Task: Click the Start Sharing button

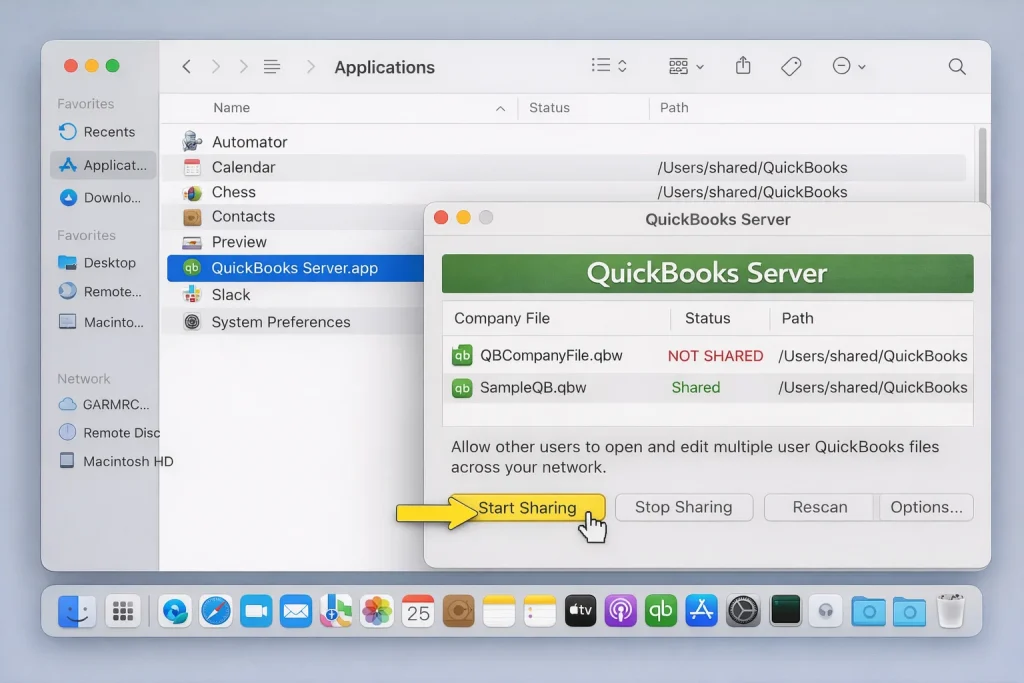Action: coord(527,507)
